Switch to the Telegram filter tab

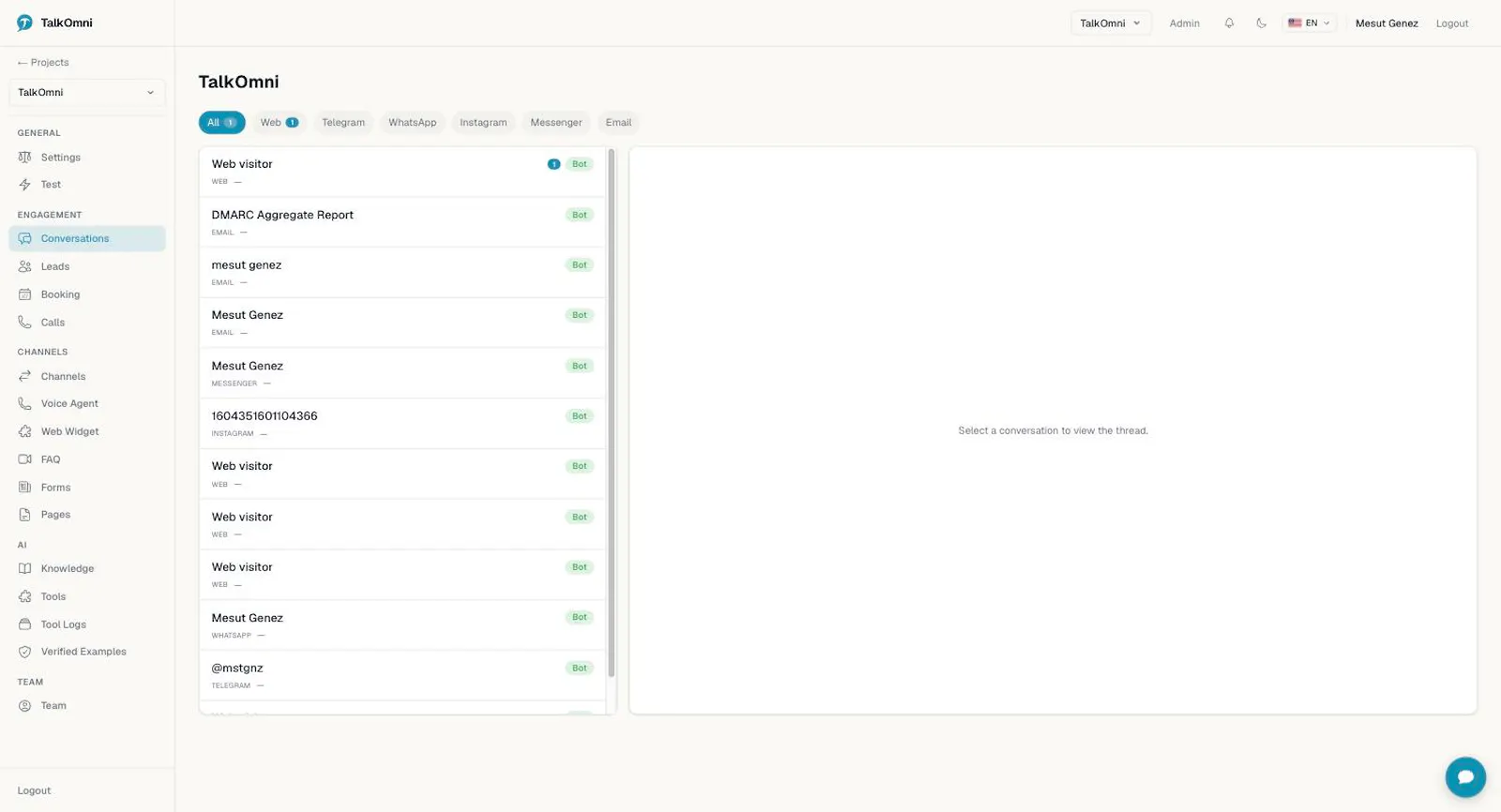coord(343,123)
